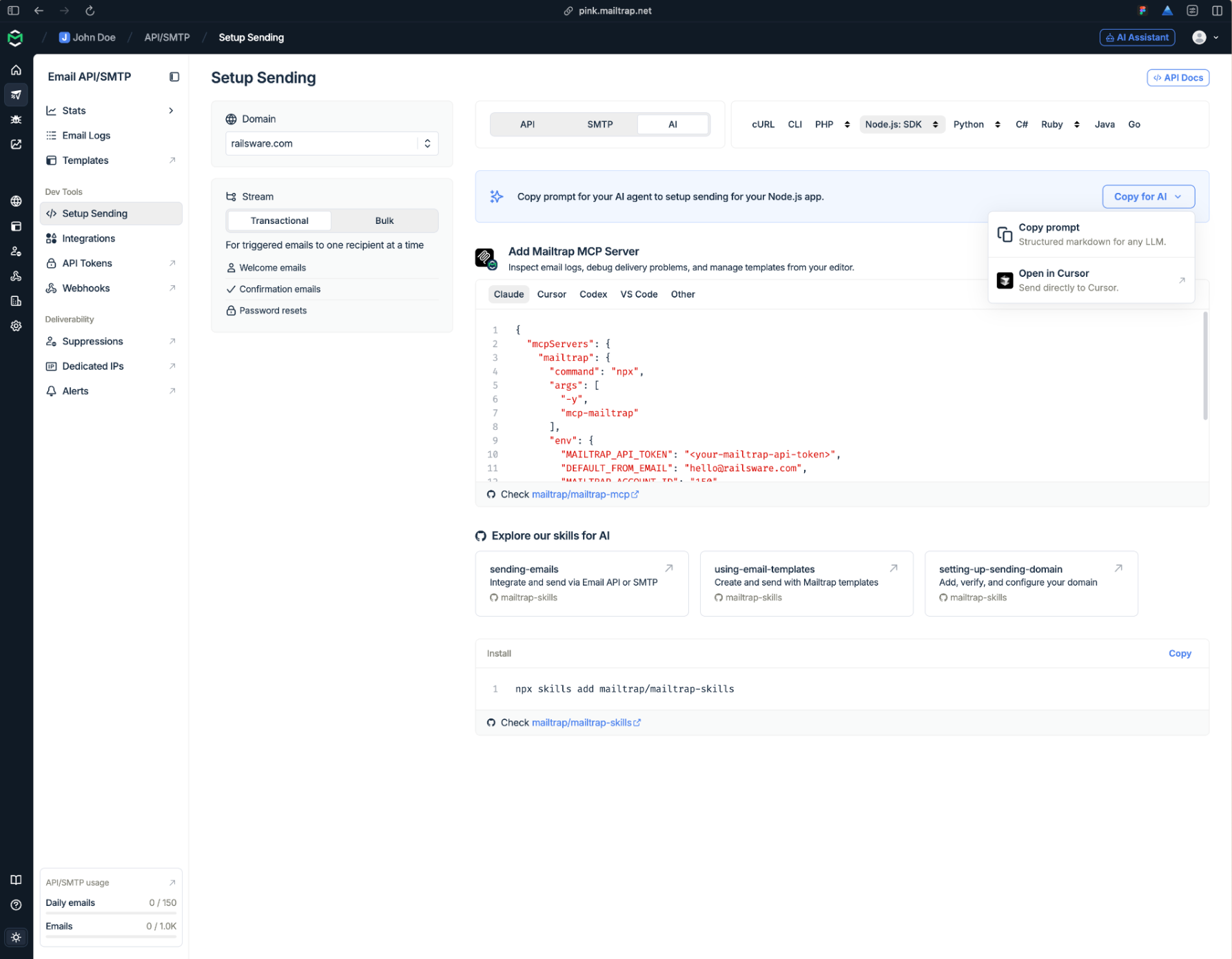Select the SMTP integration tab
The image size is (1232, 959).
(599, 124)
